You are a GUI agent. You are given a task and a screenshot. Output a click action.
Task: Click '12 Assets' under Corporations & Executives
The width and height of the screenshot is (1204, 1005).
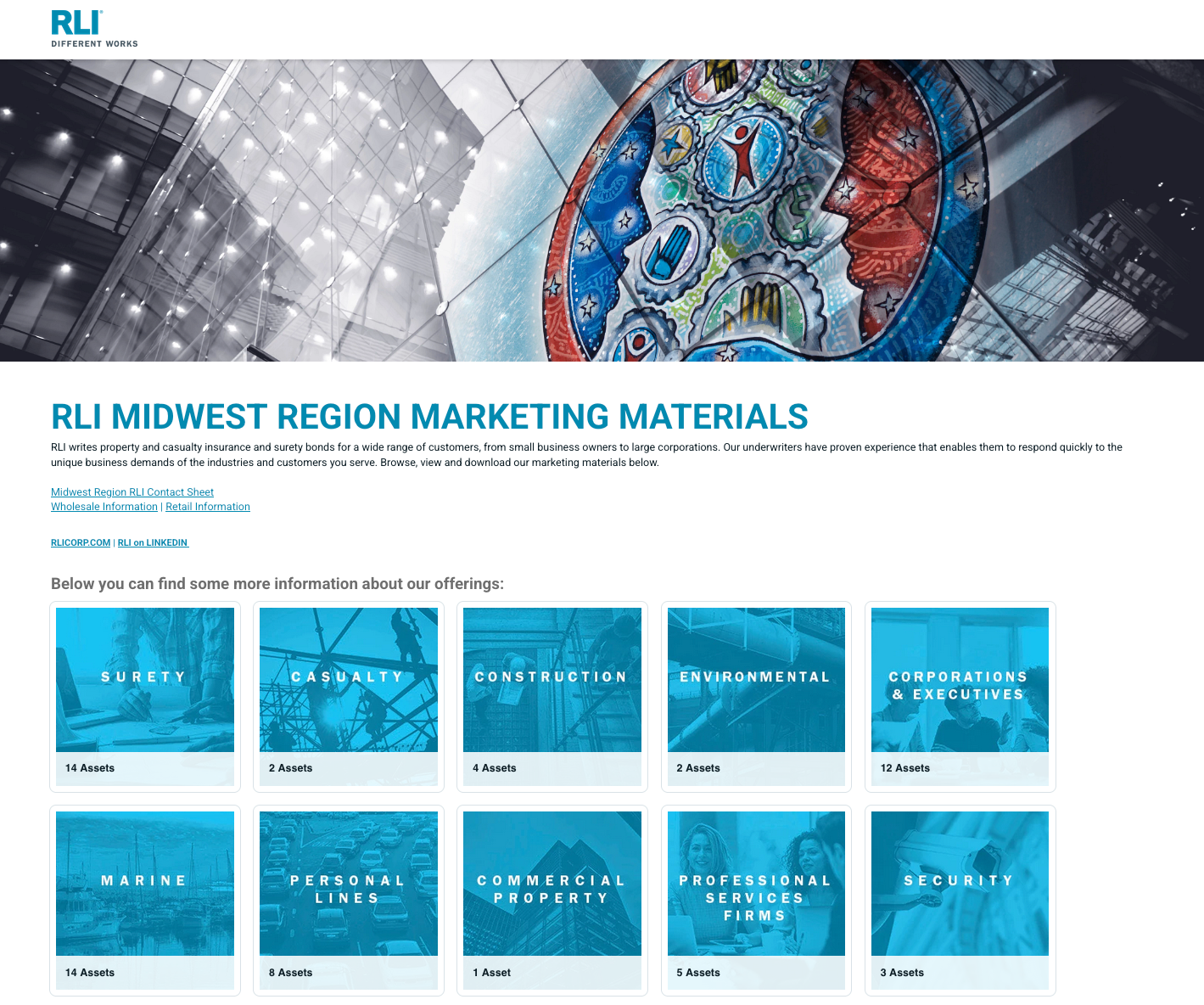point(904,768)
